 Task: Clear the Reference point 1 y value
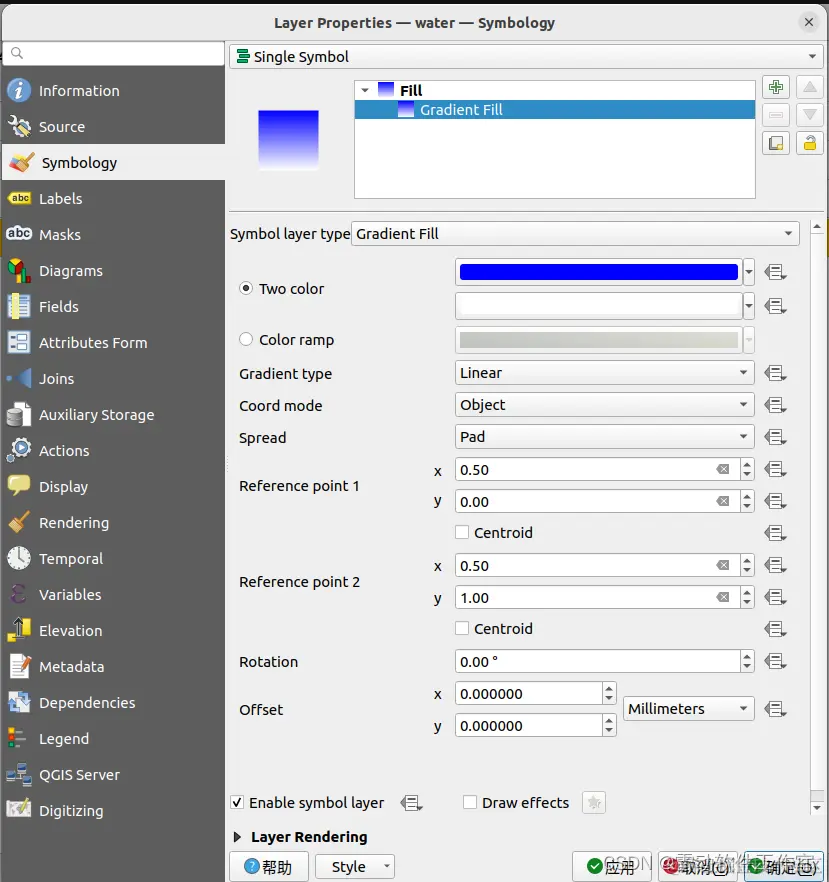[x=723, y=502]
